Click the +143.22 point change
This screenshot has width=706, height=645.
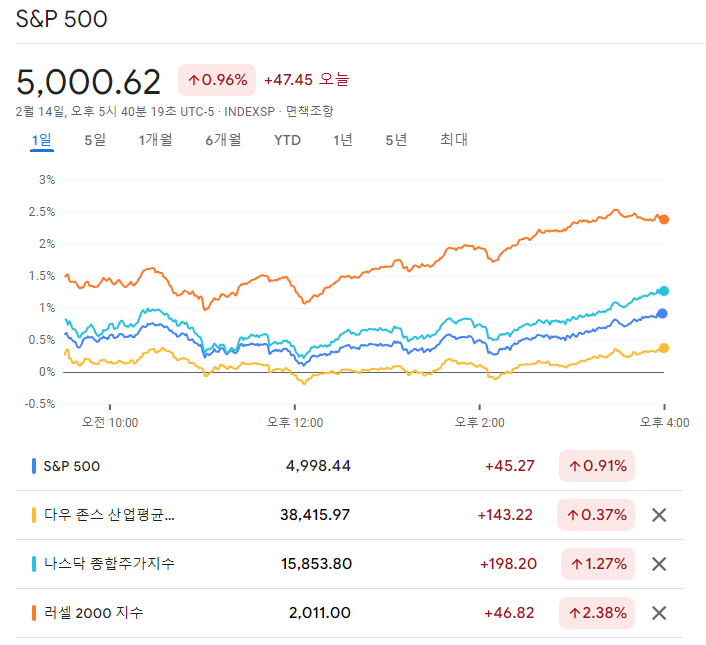point(505,515)
